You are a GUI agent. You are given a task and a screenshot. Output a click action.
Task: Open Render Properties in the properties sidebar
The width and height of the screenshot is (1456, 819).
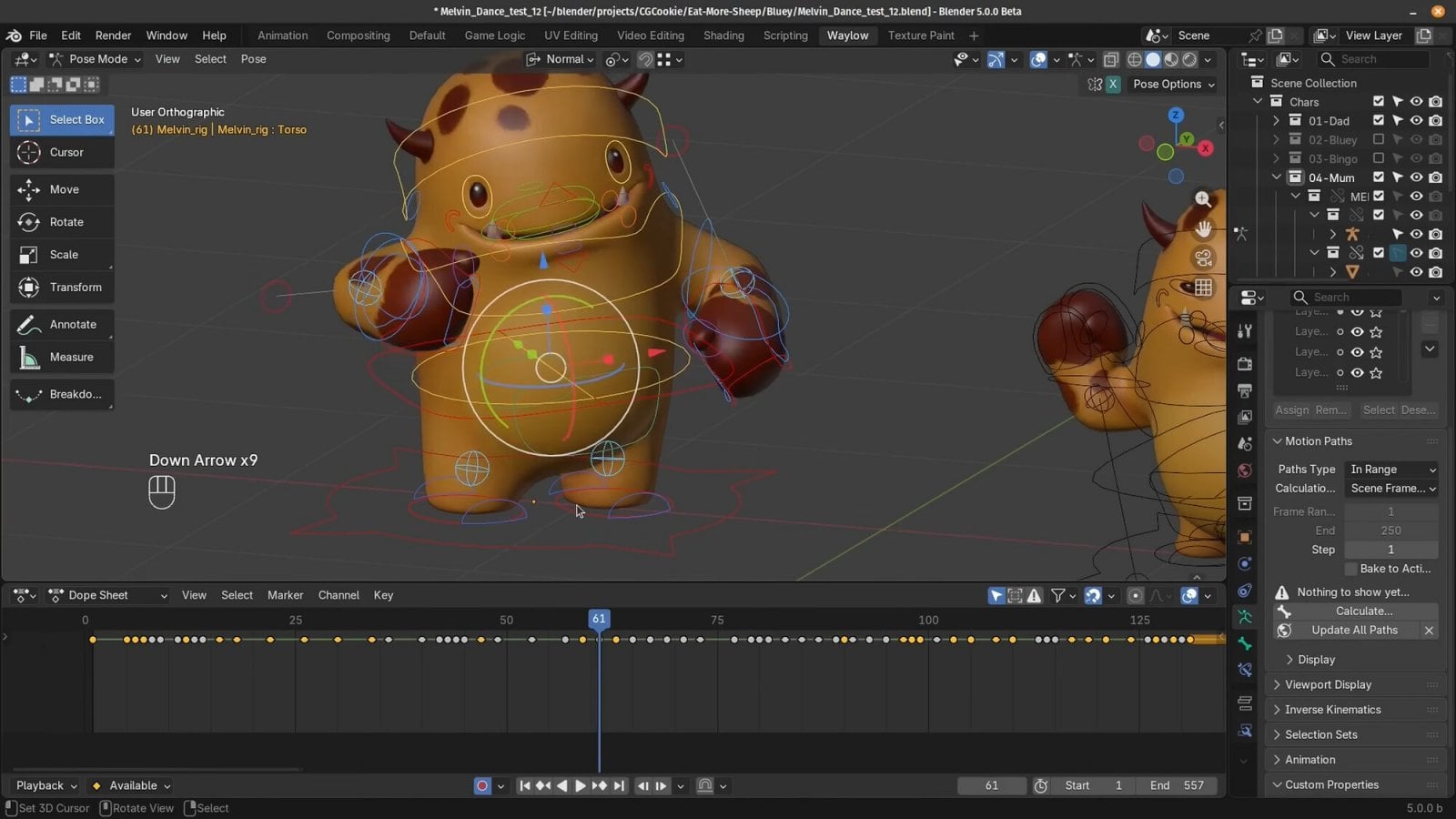(x=1244, y=365)
